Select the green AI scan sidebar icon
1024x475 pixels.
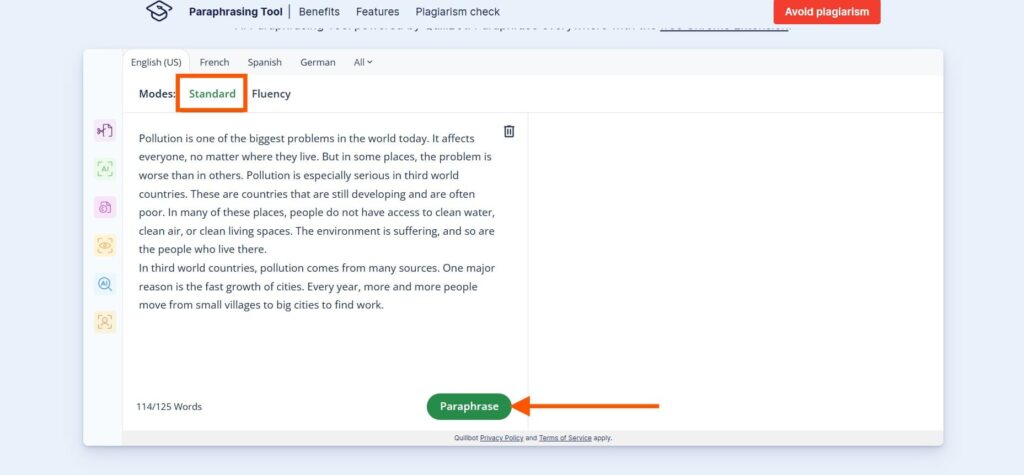point(105,169)
